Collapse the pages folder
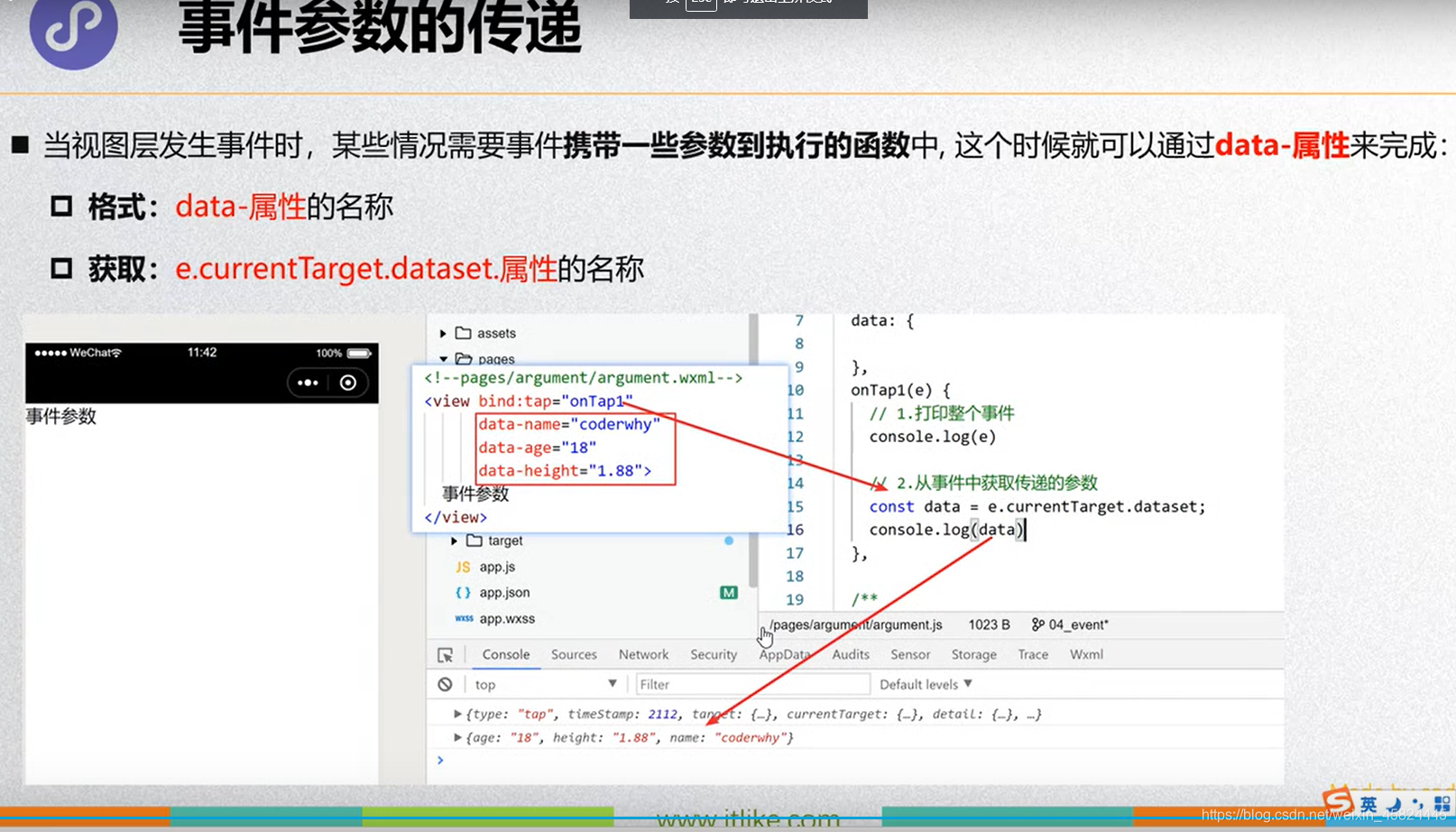Screen dimensions: 1456x832 [443, 358]
